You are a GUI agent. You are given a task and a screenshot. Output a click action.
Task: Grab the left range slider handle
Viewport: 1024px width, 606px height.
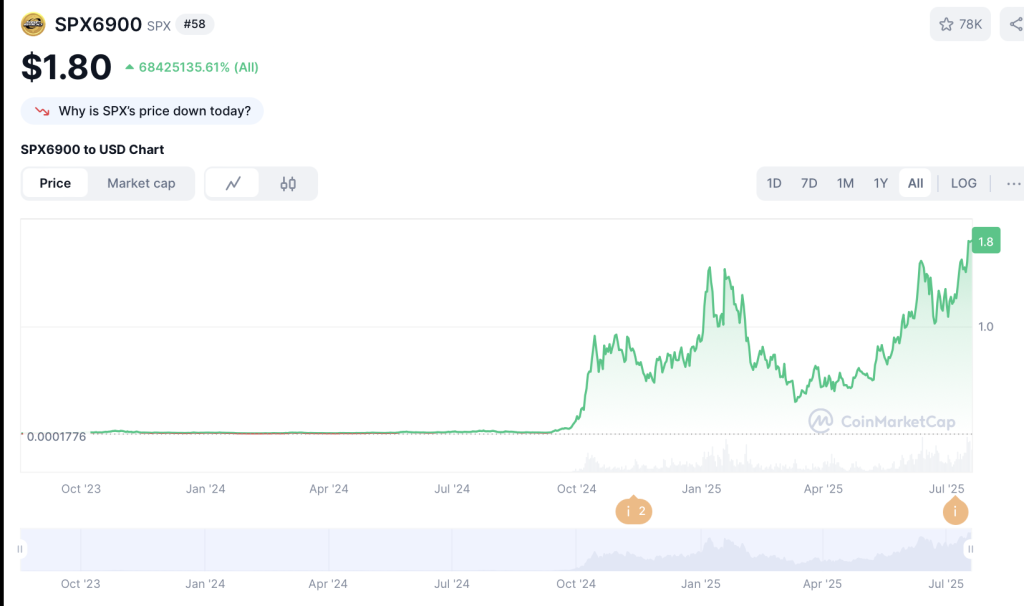coord(20,549)
